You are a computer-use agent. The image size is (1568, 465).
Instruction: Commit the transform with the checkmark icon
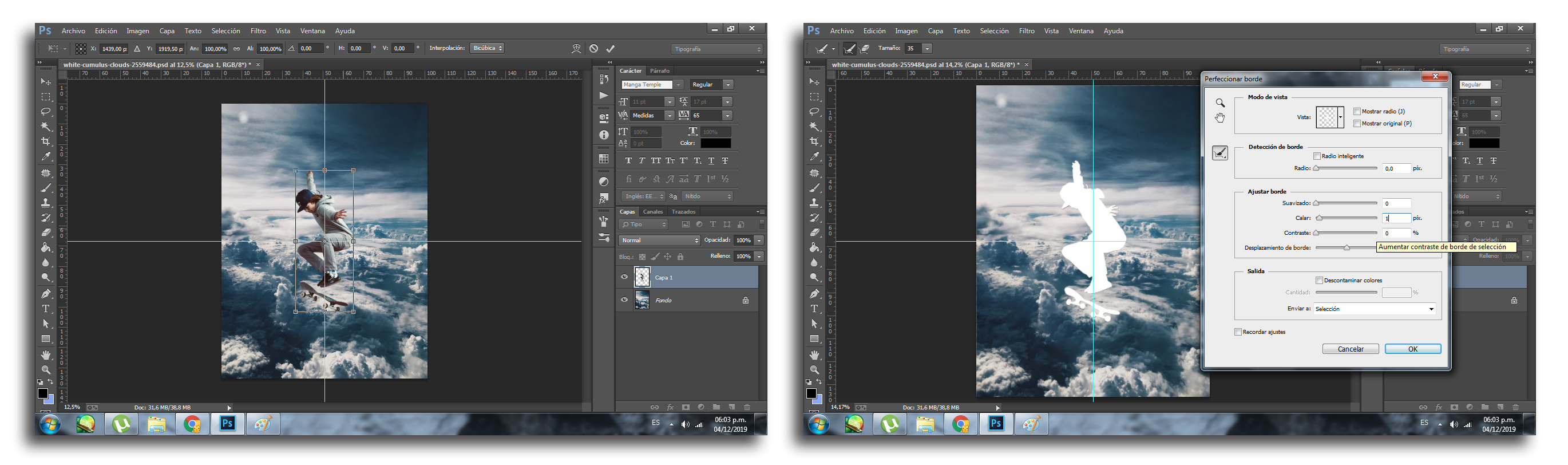point(611,49)
